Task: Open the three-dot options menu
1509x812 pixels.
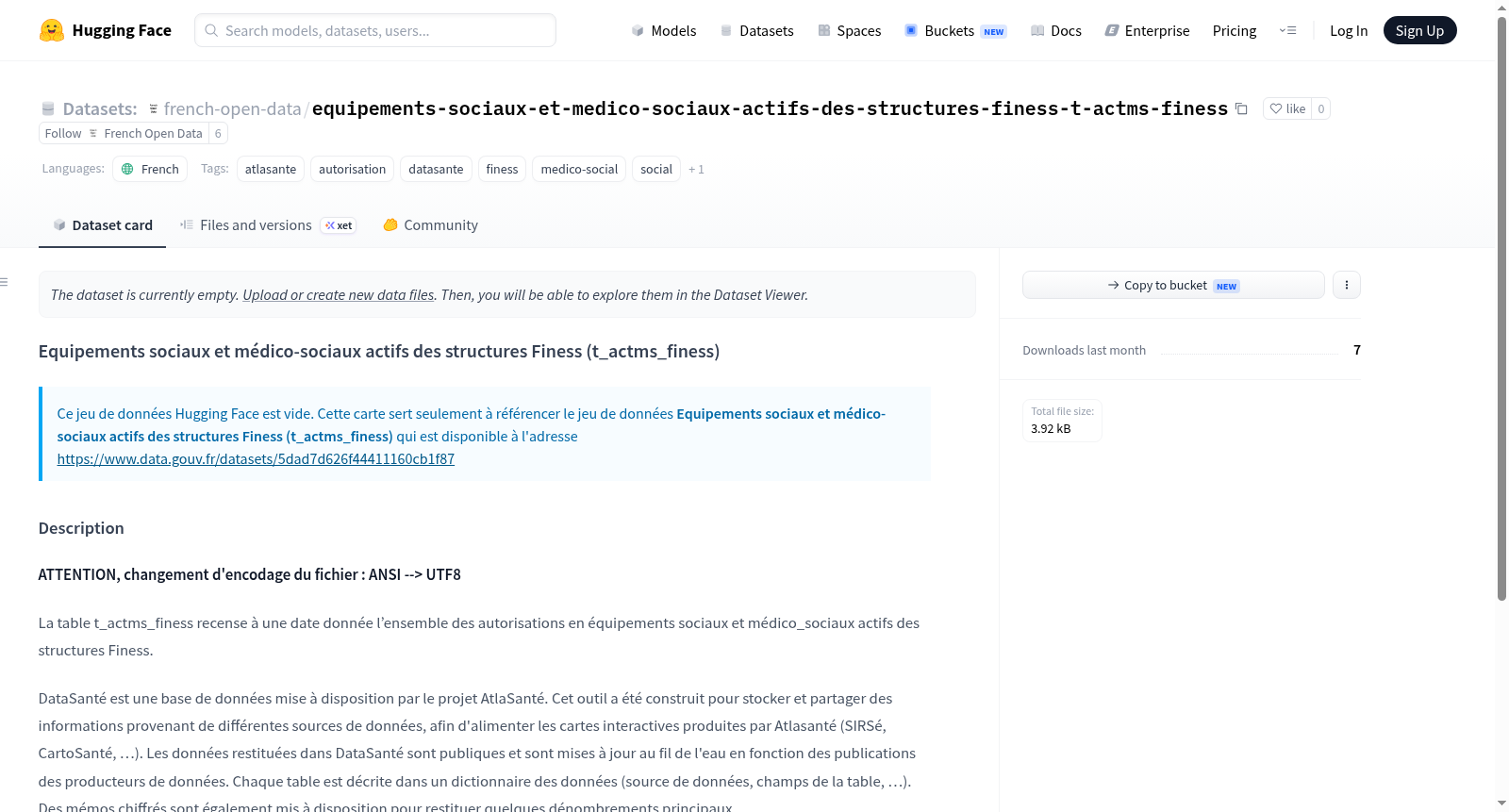Action: tap(1347, 285)
